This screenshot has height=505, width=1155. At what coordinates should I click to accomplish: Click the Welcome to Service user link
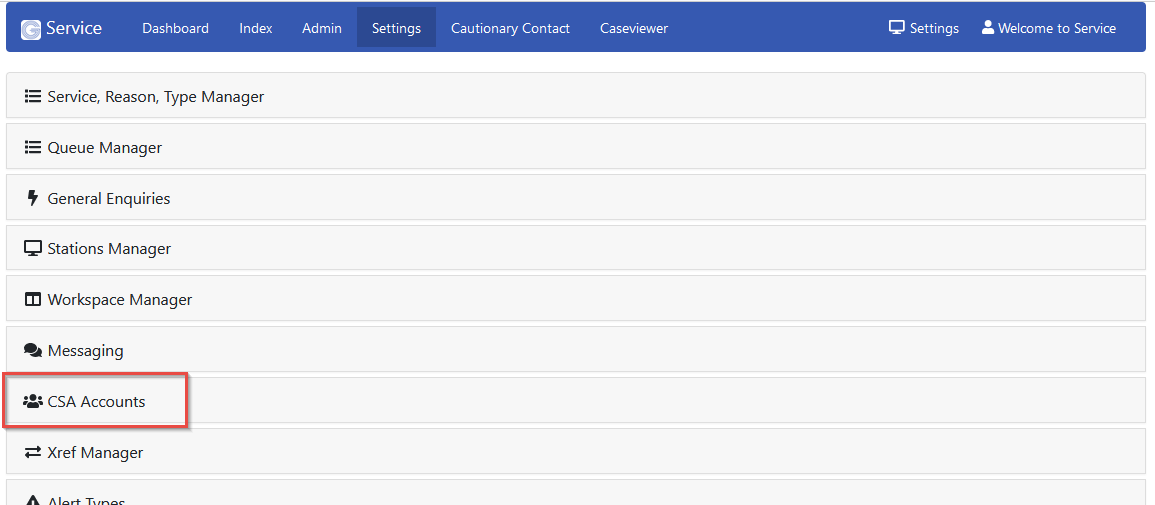tap(1048, 28)
